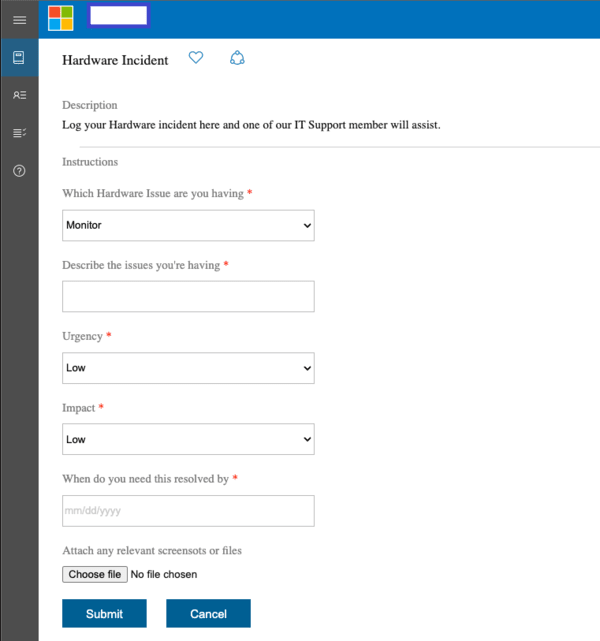Viewport: 600px width, 641px height.
Task: Expand the Which Hardware Issue dropdown
Action: point(188,225)
